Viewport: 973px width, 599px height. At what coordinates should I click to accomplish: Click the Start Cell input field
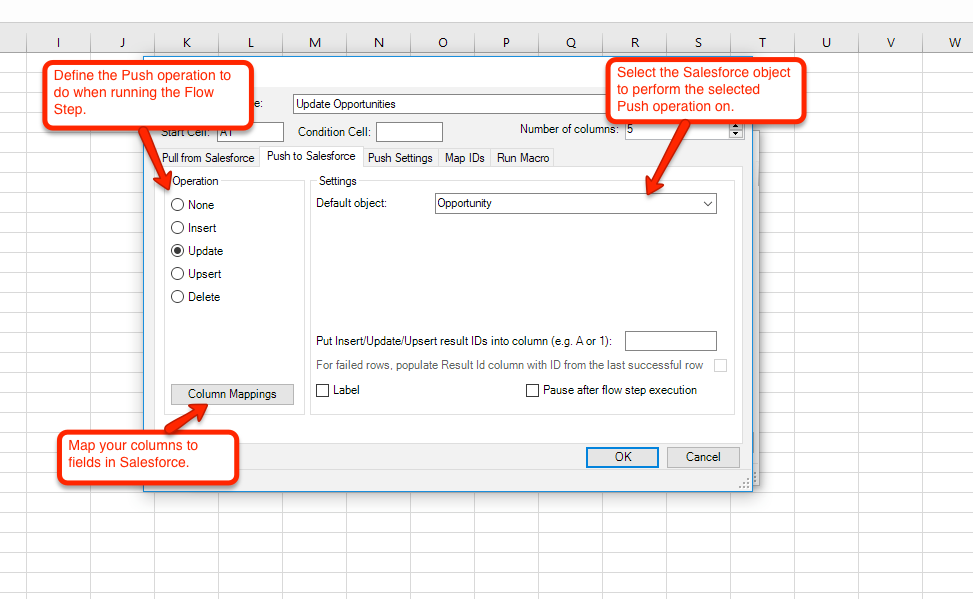(251, 132)
